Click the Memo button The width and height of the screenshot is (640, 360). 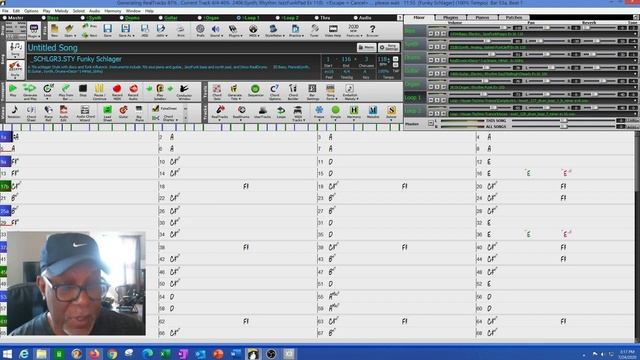[366, 47]
